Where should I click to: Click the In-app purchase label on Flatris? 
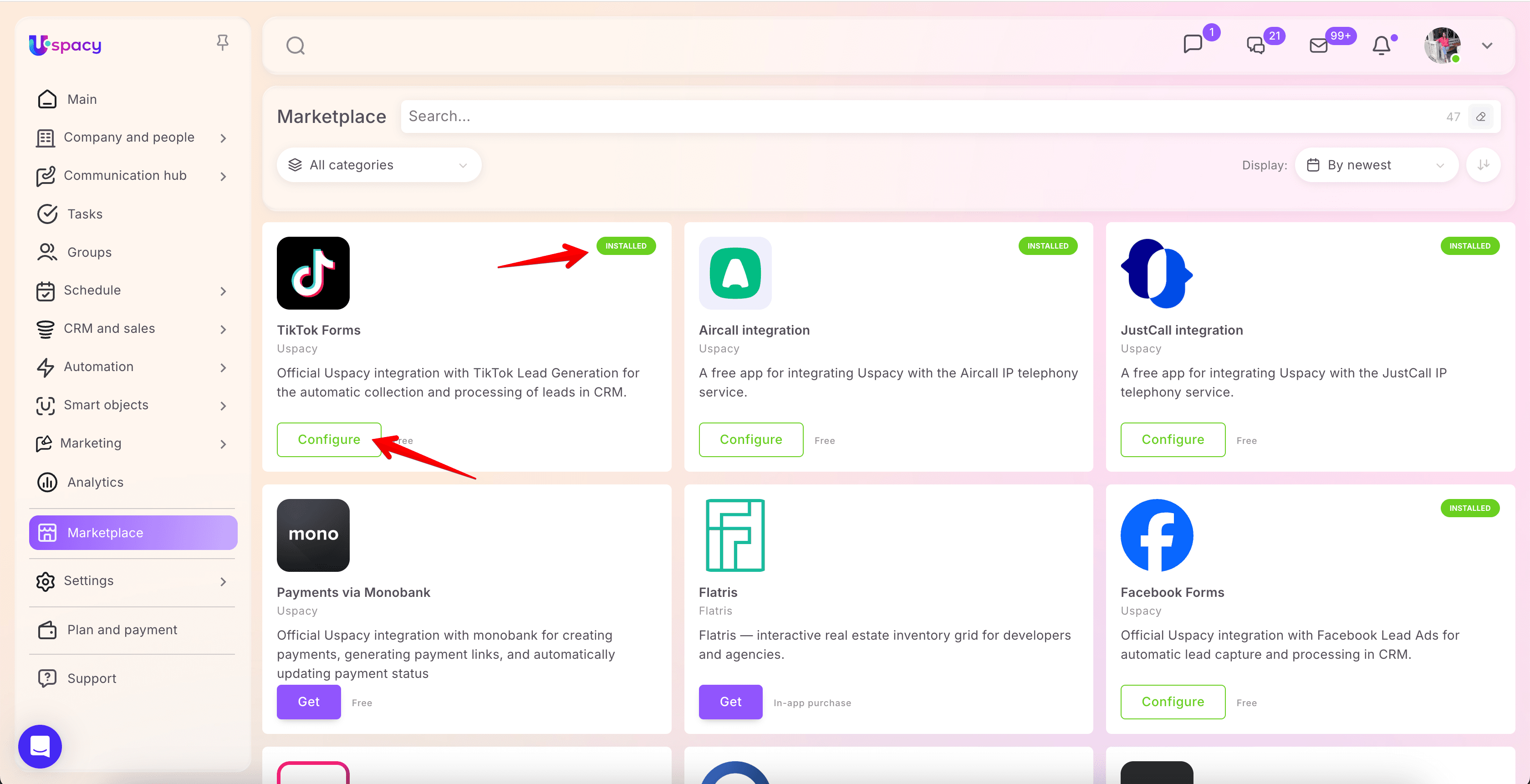[x=812, y=703]
